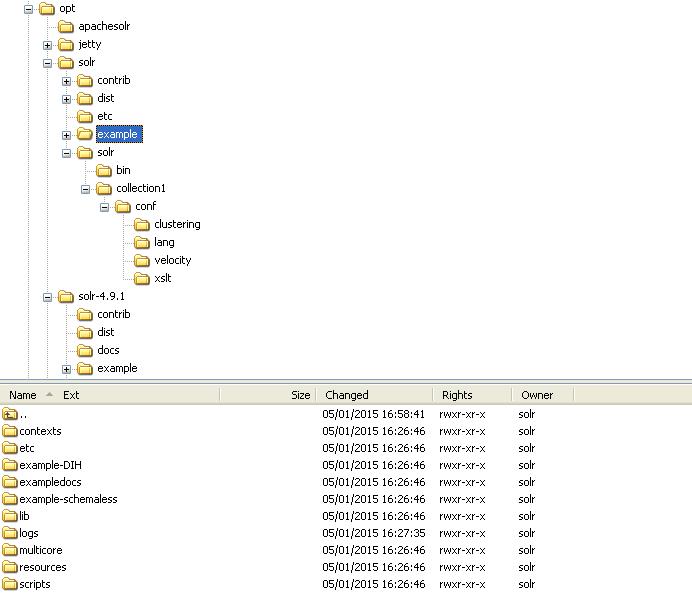The height and width of the screenshot is (593, 692).
Task: Click the parent directory up-arrow icon
Action: [10, 414]
